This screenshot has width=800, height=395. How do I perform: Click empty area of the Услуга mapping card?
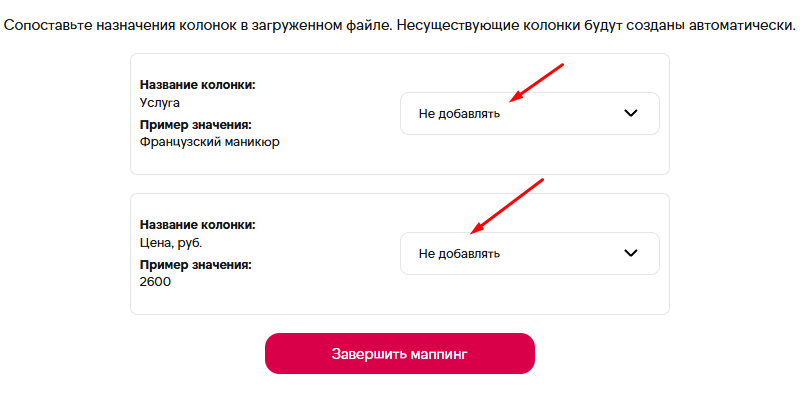pos(332,158)
